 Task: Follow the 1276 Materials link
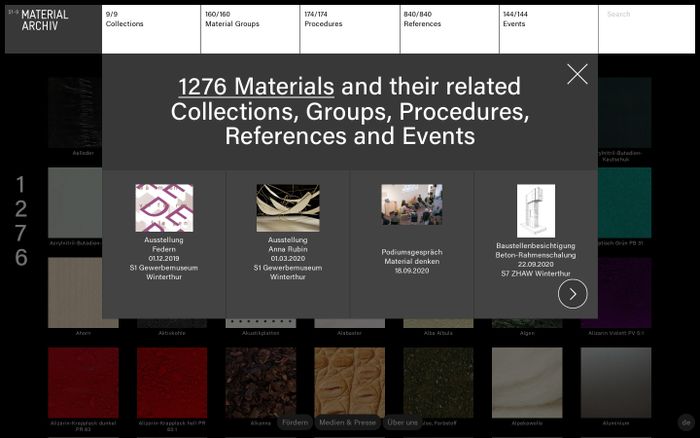[256, 86]
